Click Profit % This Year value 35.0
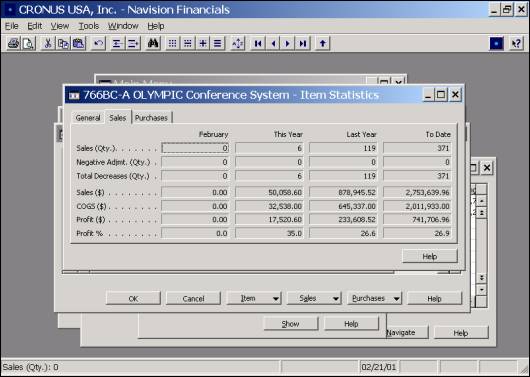 point(269,234)
